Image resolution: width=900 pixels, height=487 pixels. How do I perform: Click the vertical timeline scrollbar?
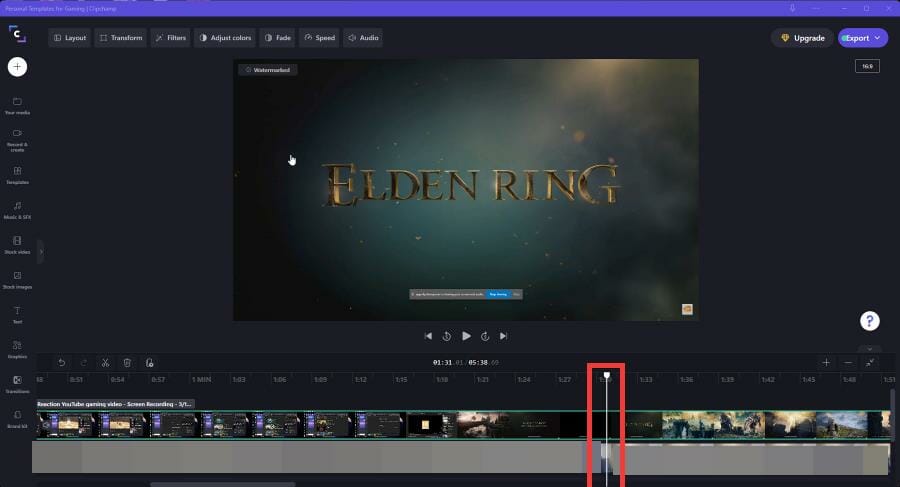click(892, 415)
